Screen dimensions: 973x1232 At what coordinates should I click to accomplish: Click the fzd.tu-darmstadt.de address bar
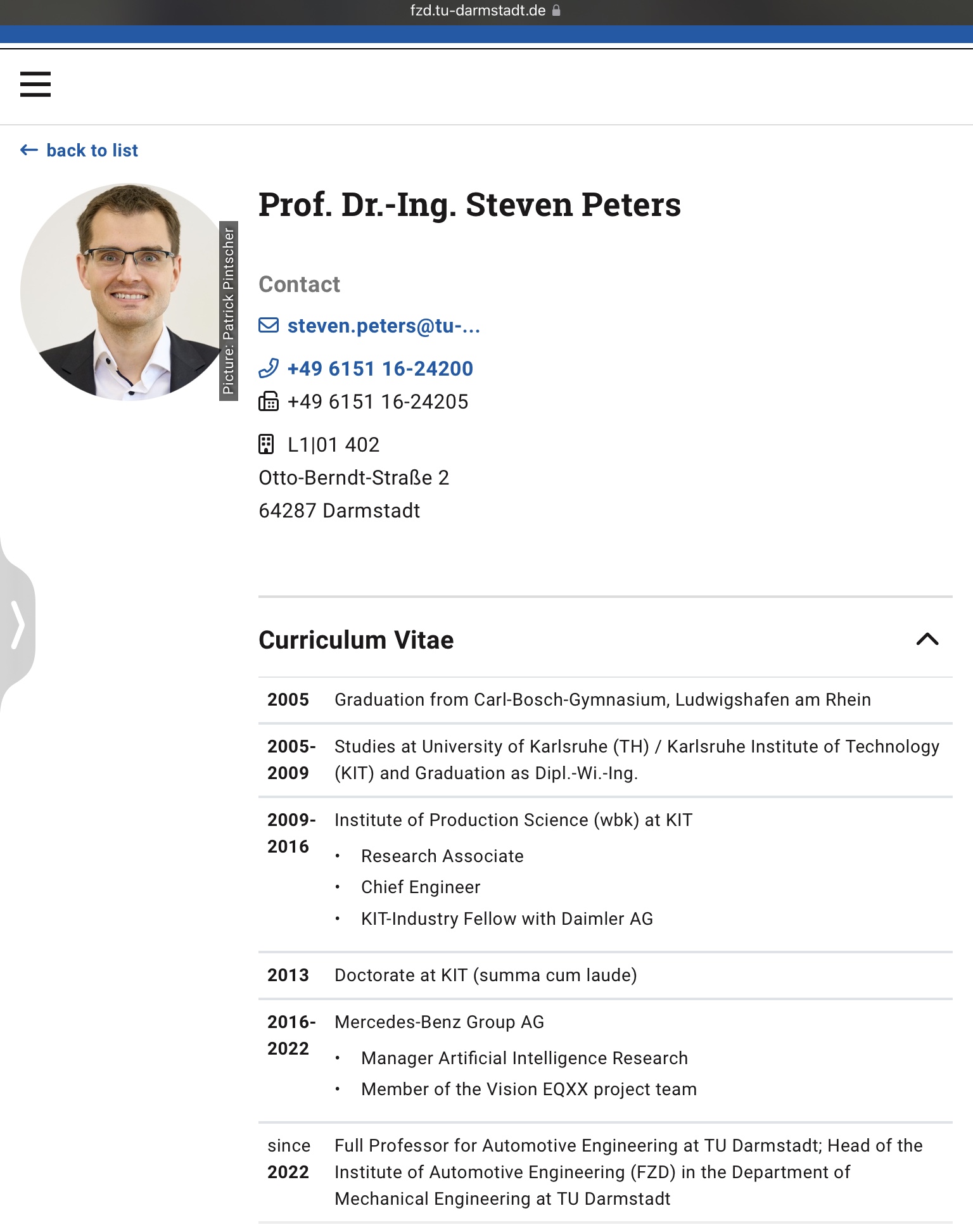click(478, 11)
